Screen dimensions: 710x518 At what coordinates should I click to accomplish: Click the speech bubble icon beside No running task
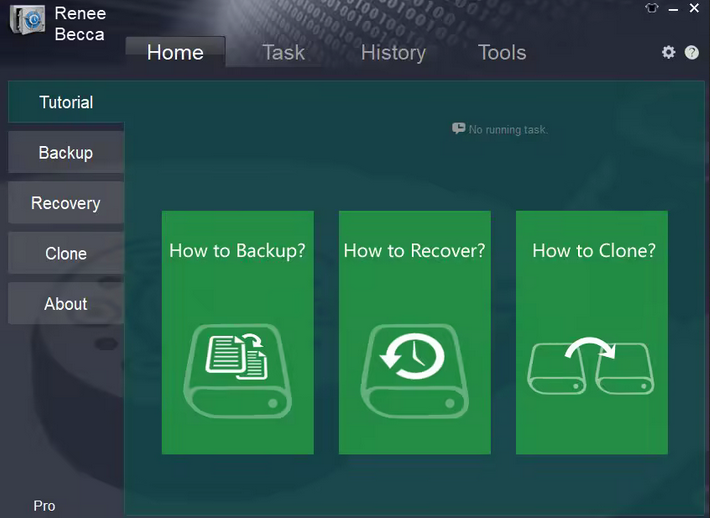458,129
